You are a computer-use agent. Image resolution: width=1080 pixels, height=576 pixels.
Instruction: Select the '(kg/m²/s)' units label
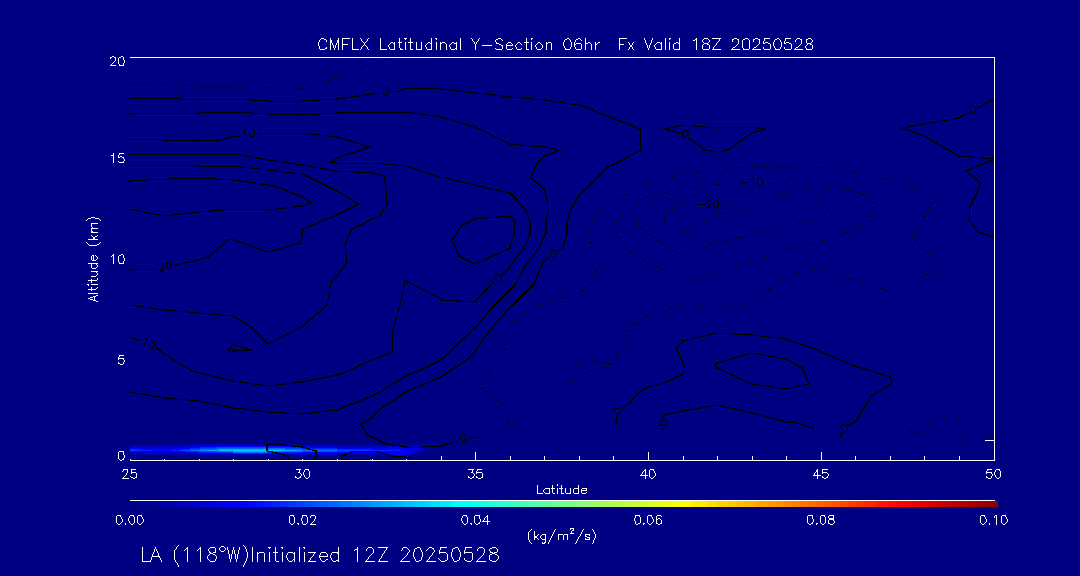pos(562,536)
